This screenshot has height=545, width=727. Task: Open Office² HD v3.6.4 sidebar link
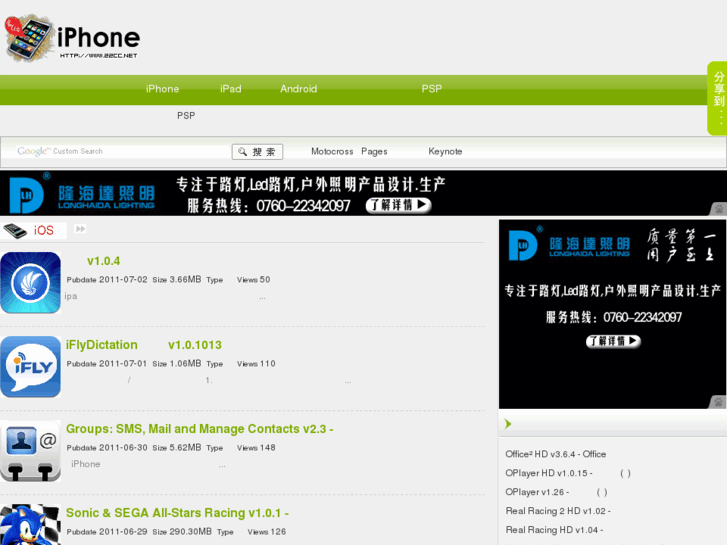point(555,454)
